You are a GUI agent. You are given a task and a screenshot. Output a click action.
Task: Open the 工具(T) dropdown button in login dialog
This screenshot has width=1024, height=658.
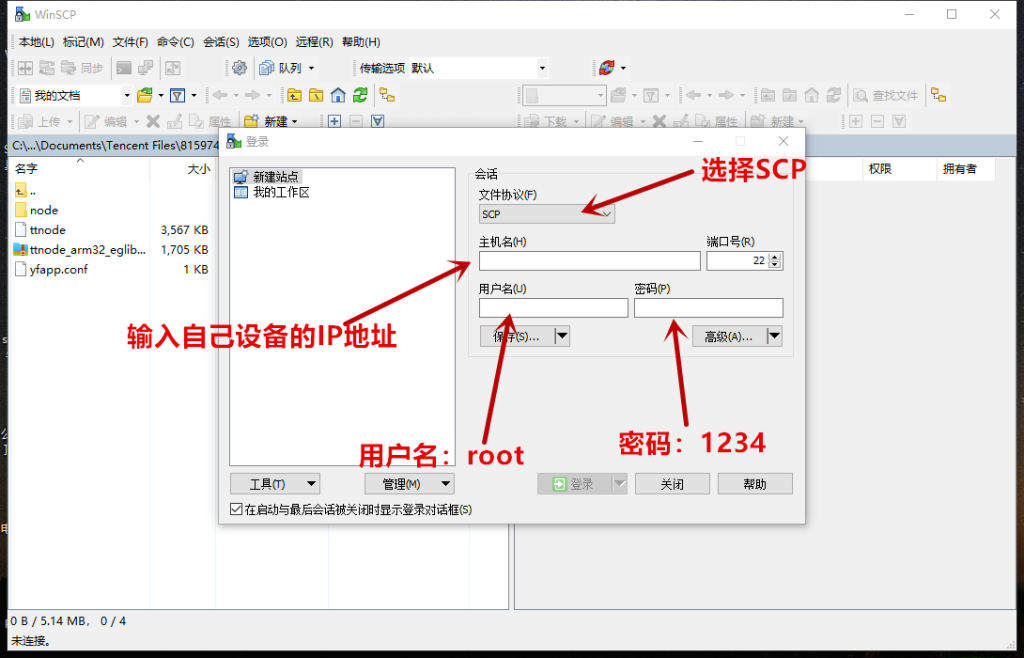(x=274, y=484)
